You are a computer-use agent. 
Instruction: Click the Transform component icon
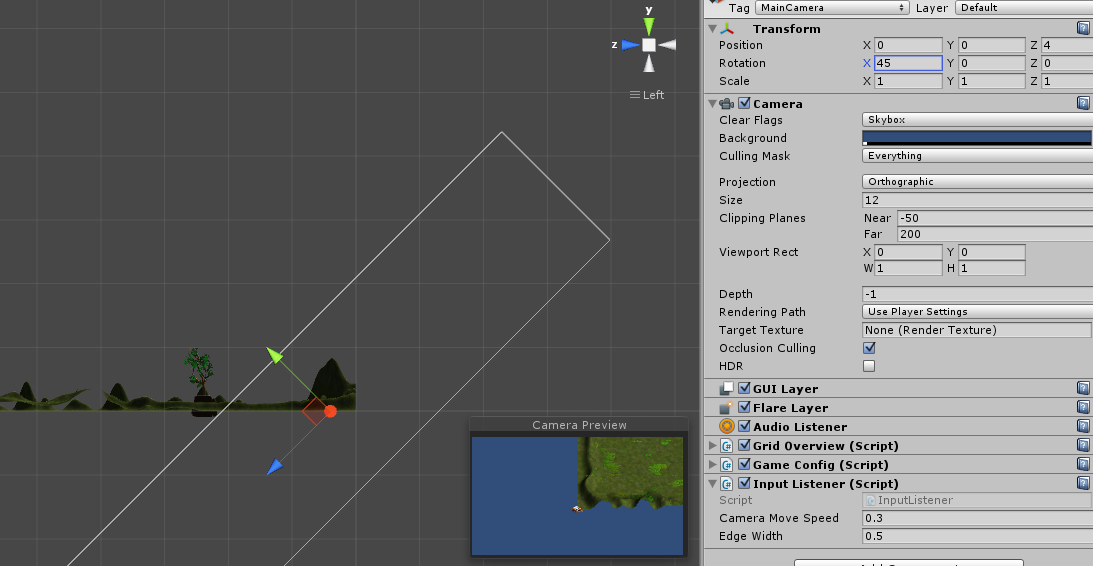pyautogui.click(x=727, y=29)
